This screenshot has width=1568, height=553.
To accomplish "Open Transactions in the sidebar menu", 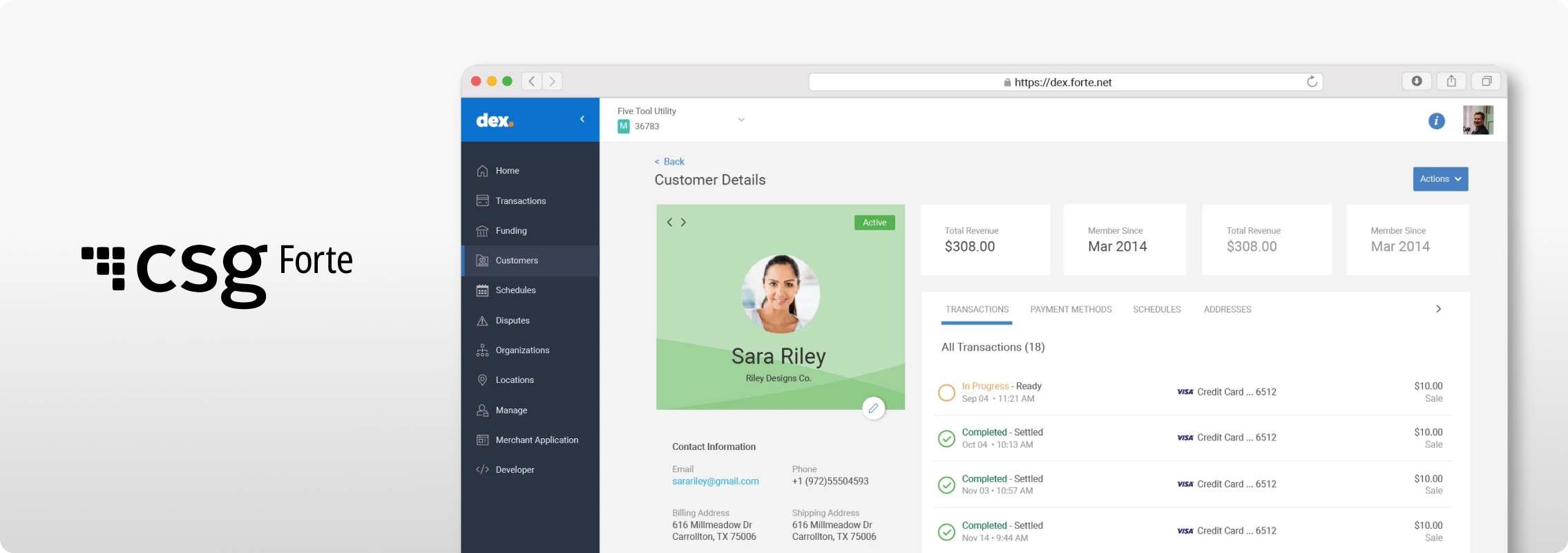I will [530, 201].
